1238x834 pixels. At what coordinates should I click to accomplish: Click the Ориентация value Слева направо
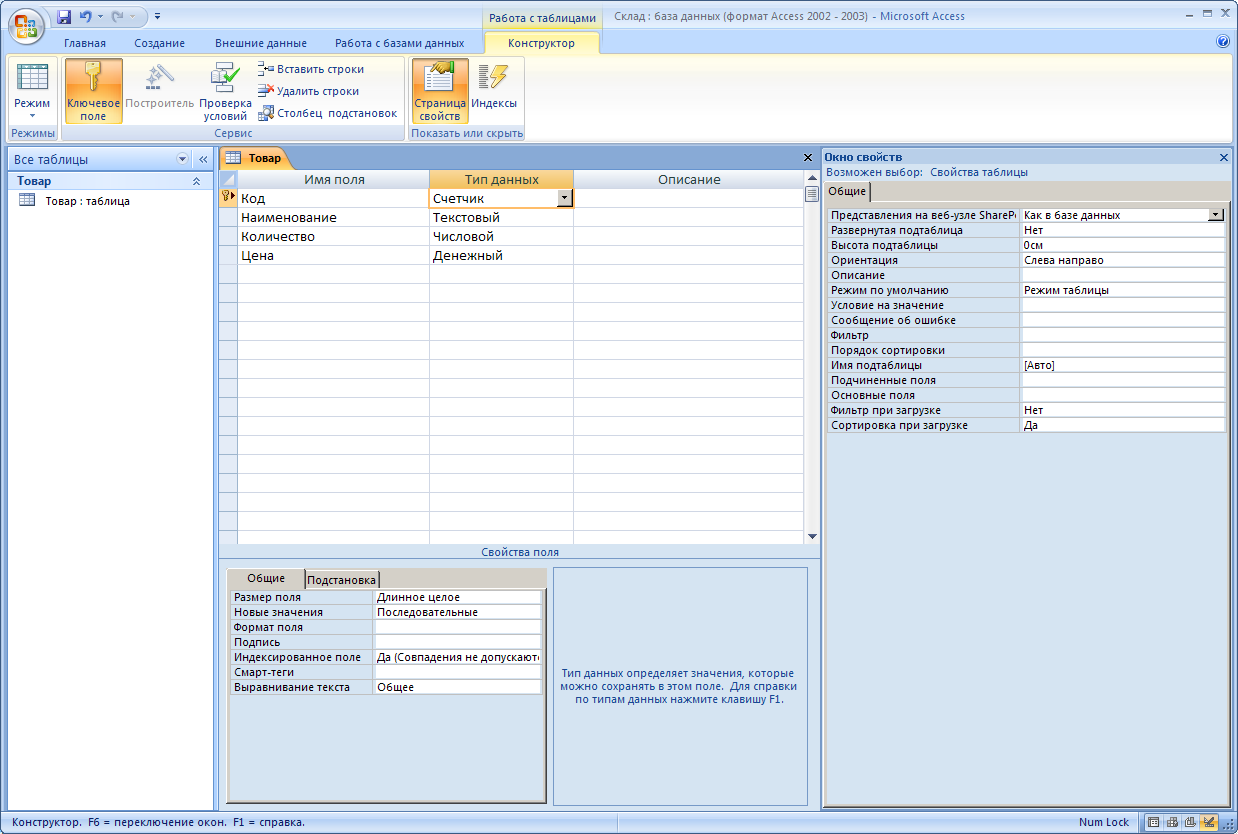coord(1123,260)
